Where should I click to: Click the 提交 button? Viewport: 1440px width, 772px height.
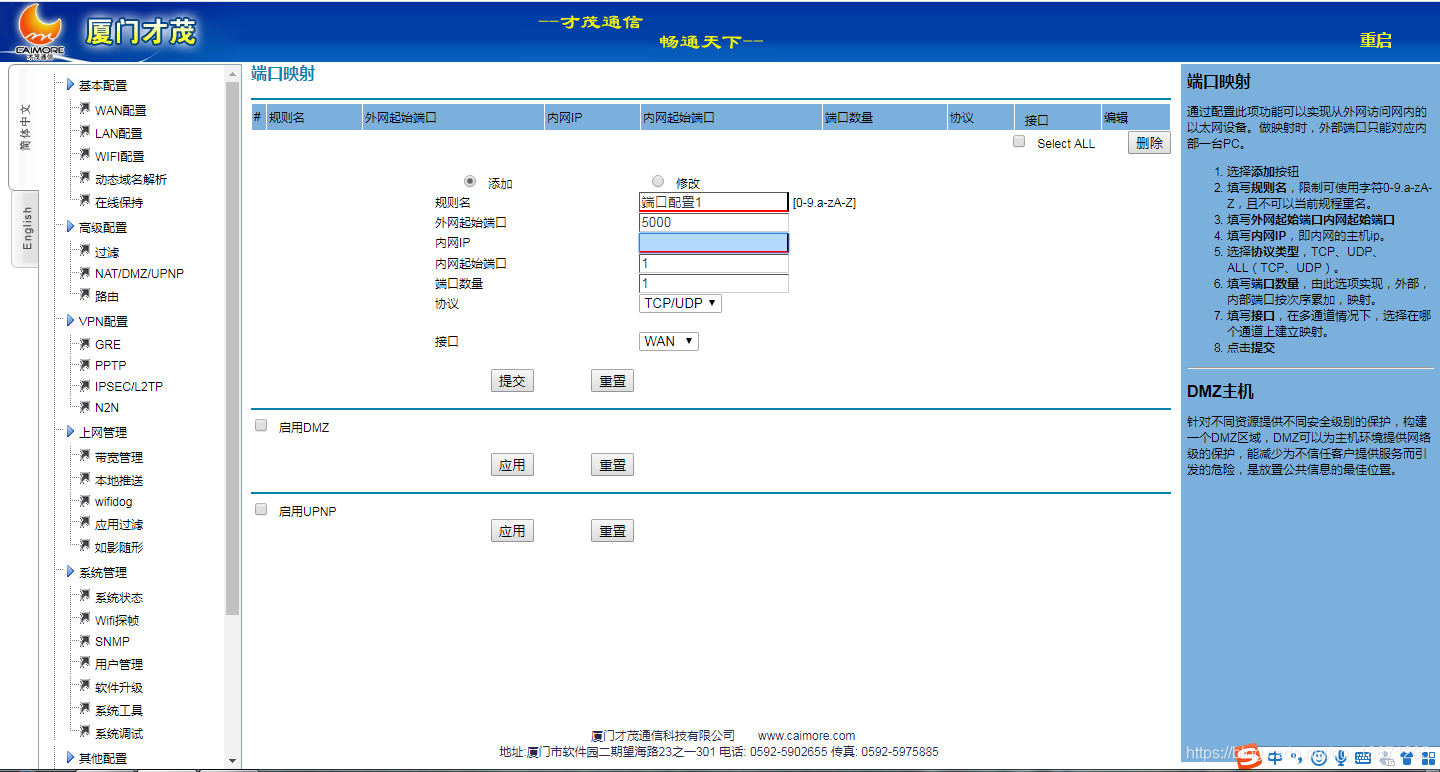tap(512, 381)
